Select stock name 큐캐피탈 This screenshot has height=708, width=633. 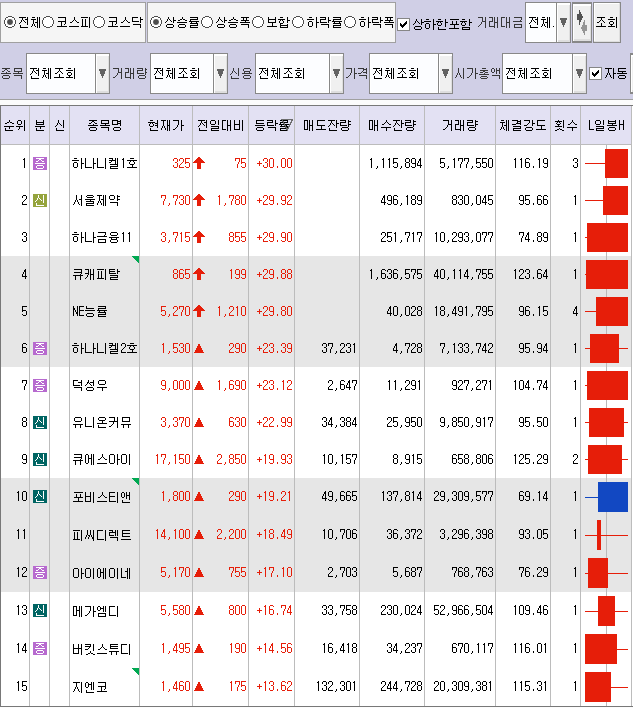(96, 274)
